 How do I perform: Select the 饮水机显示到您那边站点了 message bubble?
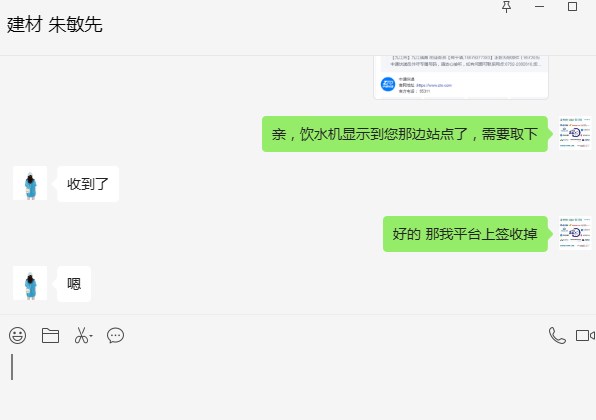pyautogui.click(x=405, y=134)
